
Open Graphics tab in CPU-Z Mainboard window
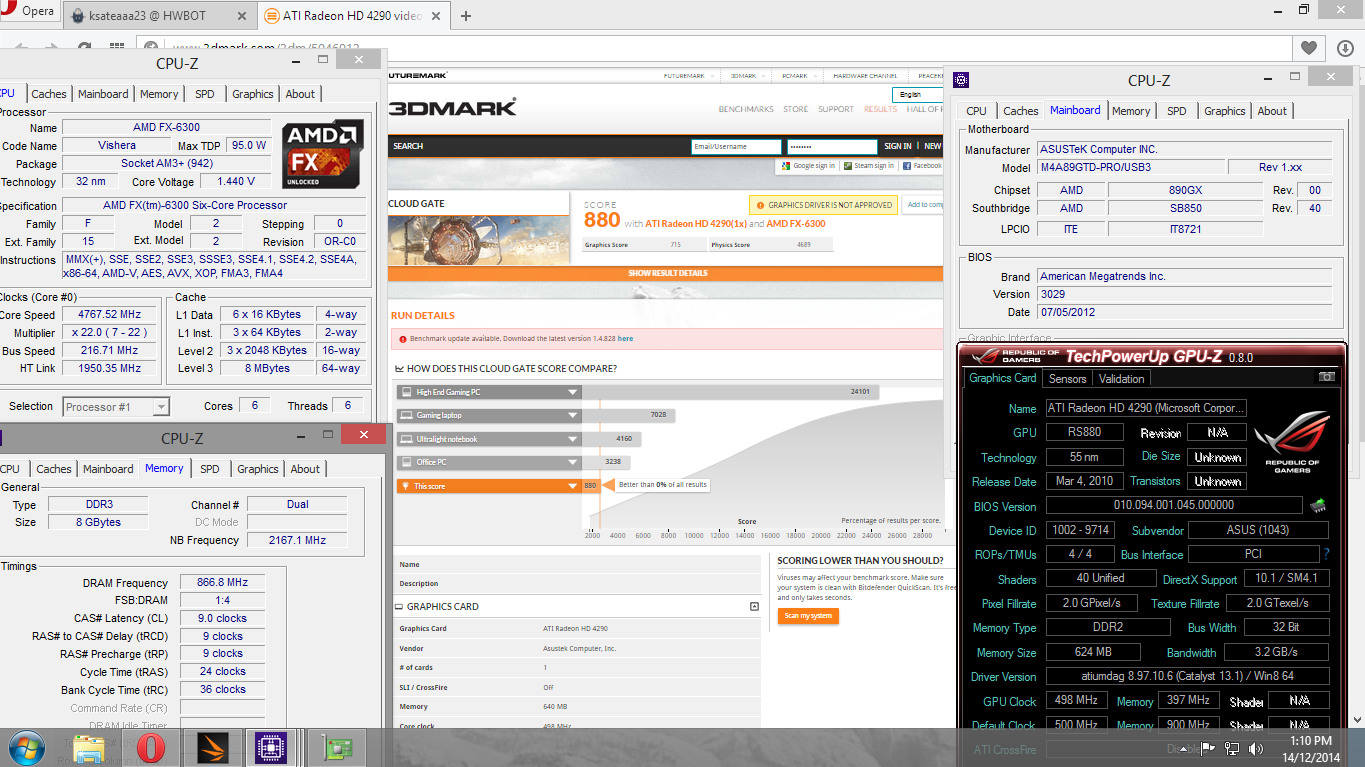[1224, 111]
